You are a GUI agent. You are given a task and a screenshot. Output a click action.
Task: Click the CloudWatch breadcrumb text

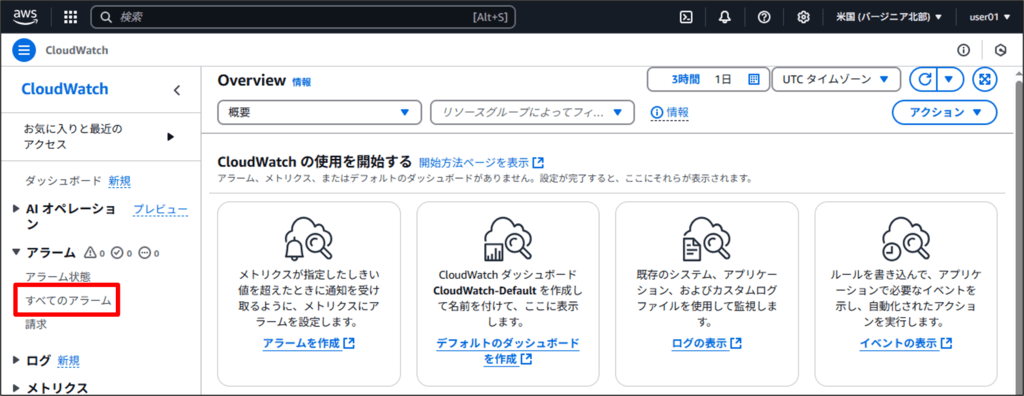[77, 50]
